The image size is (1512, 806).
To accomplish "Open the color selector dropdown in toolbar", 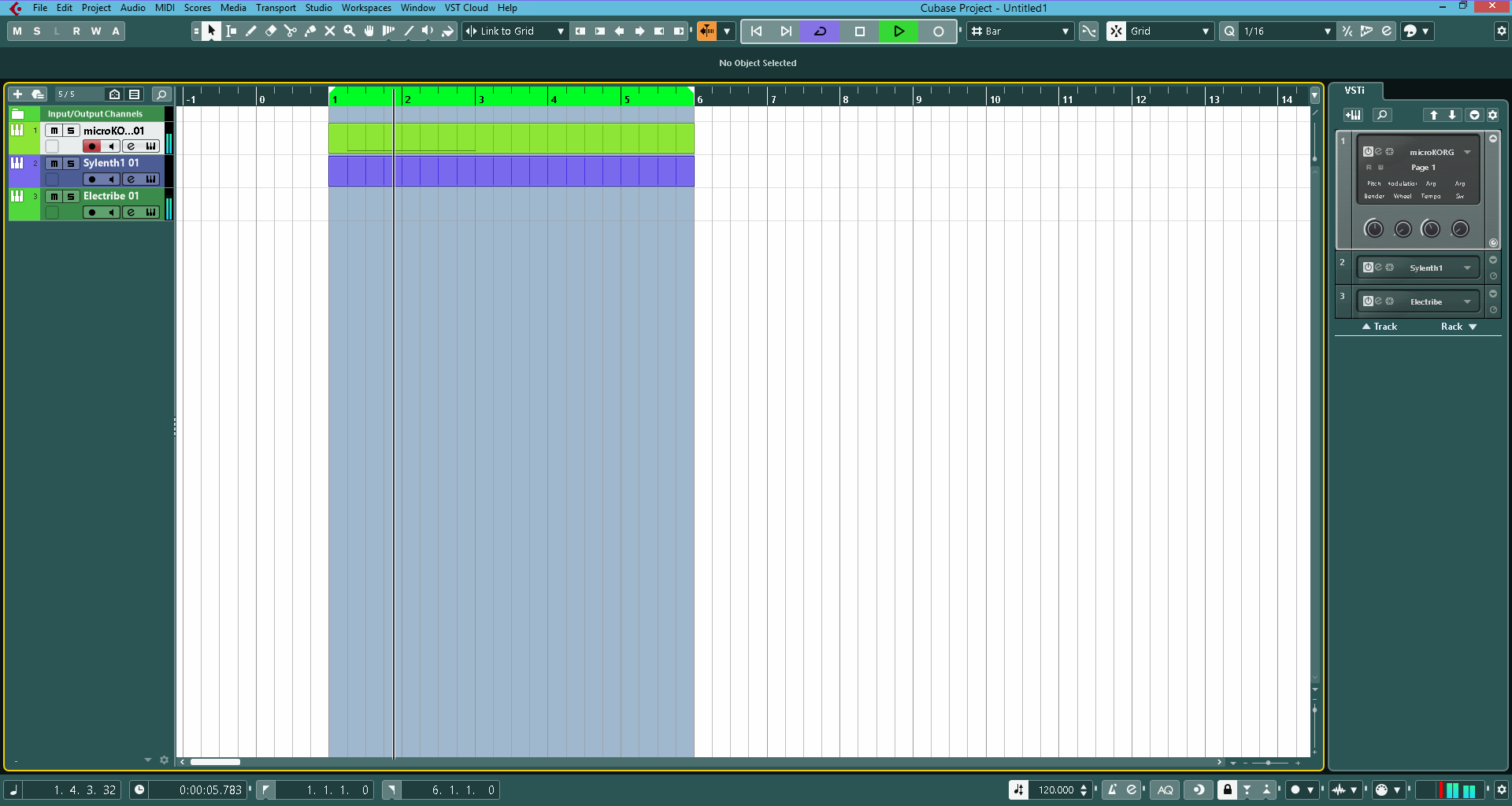I will click(x=1417, y=31).
